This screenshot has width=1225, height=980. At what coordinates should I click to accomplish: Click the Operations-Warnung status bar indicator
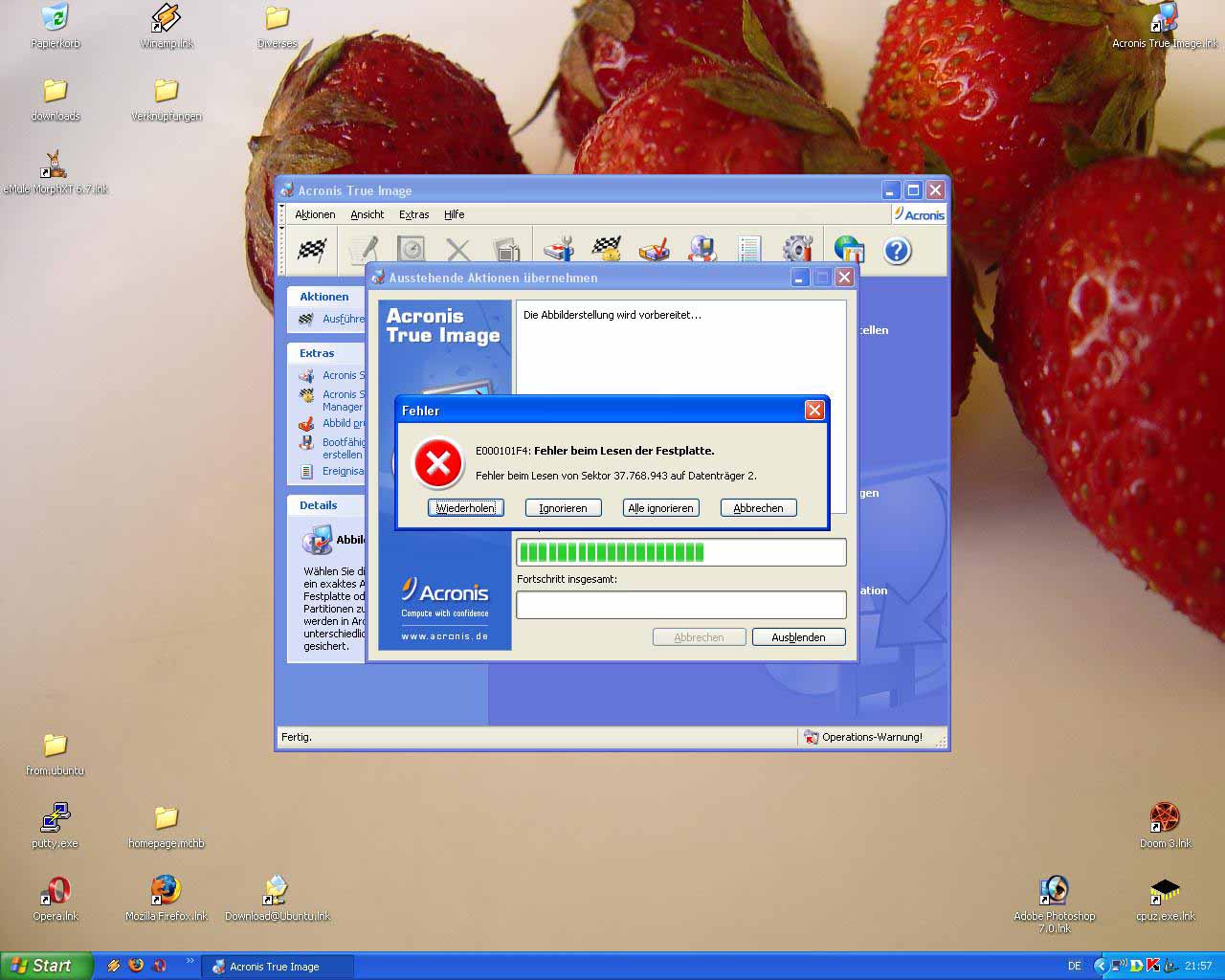864,737
